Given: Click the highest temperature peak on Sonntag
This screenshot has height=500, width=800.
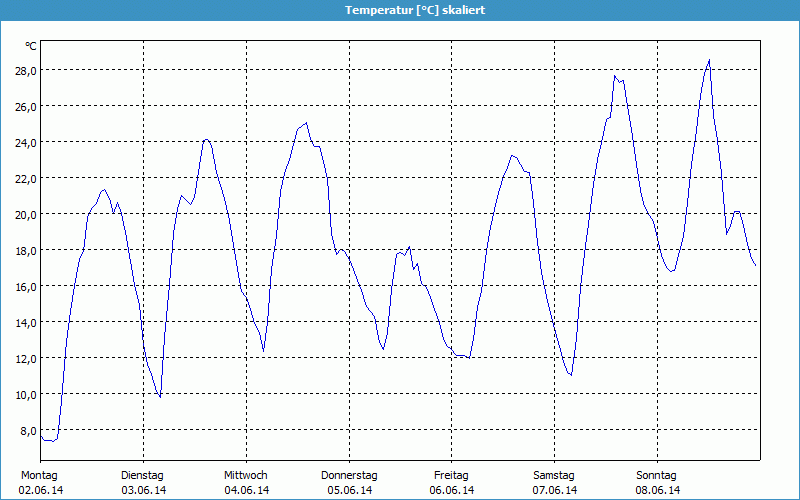Looking at the screenshot, I should pos(709,60).
